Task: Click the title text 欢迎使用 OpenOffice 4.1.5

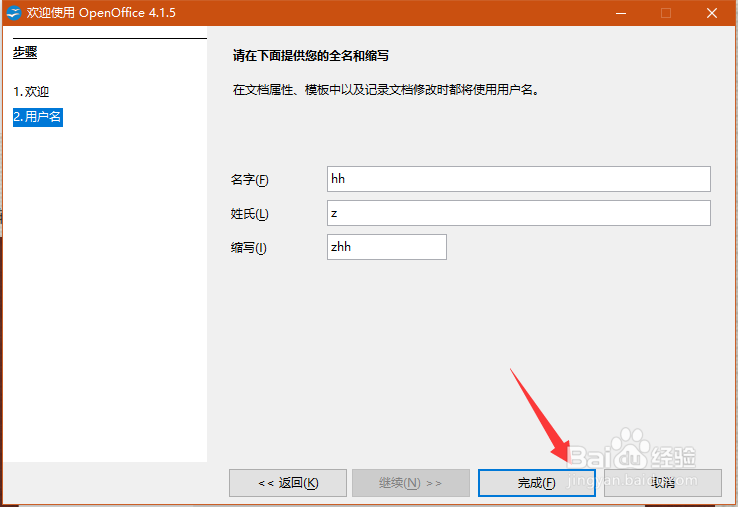Action: [x=101, y=13]
